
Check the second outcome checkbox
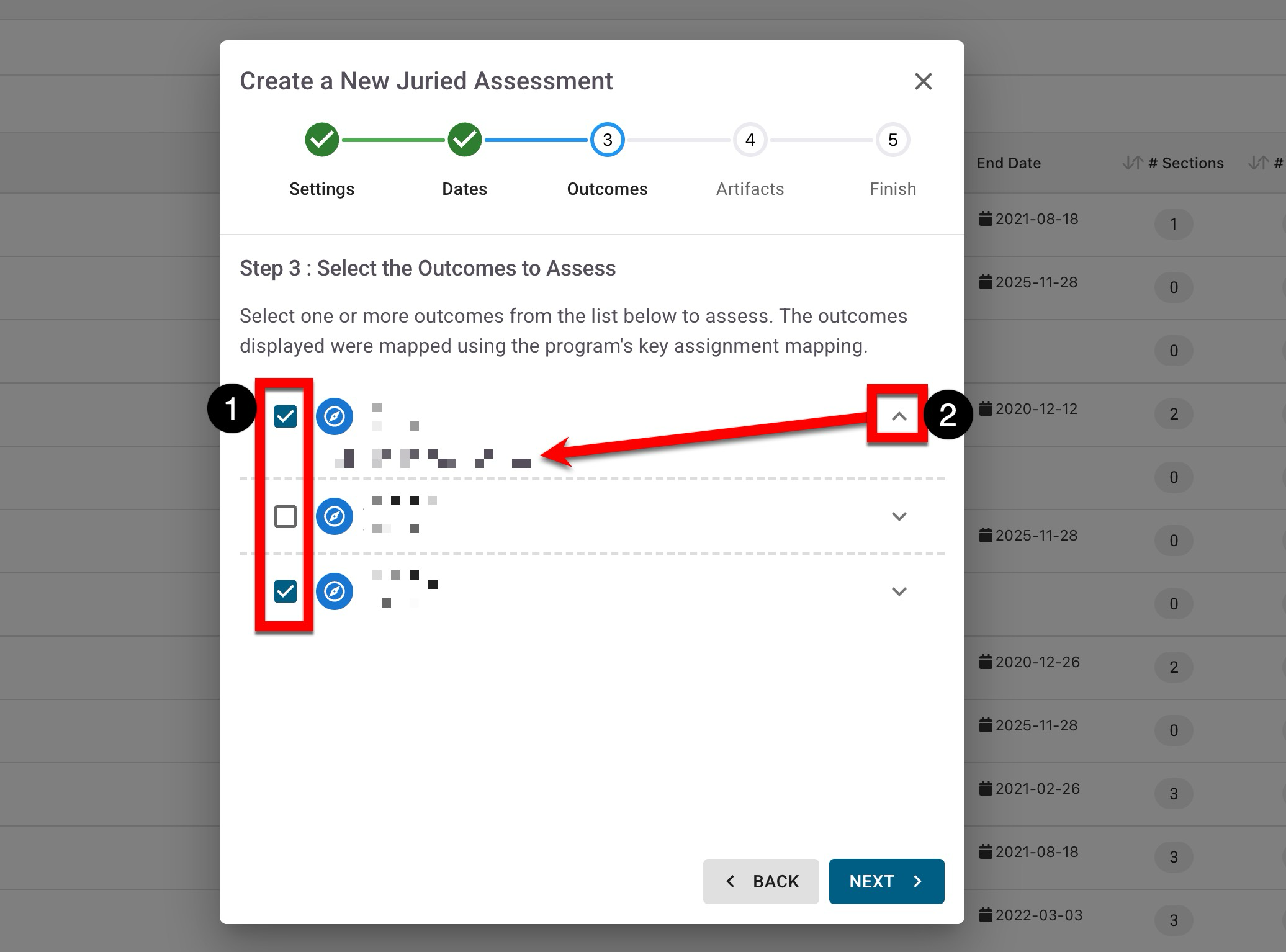[286, 516]
